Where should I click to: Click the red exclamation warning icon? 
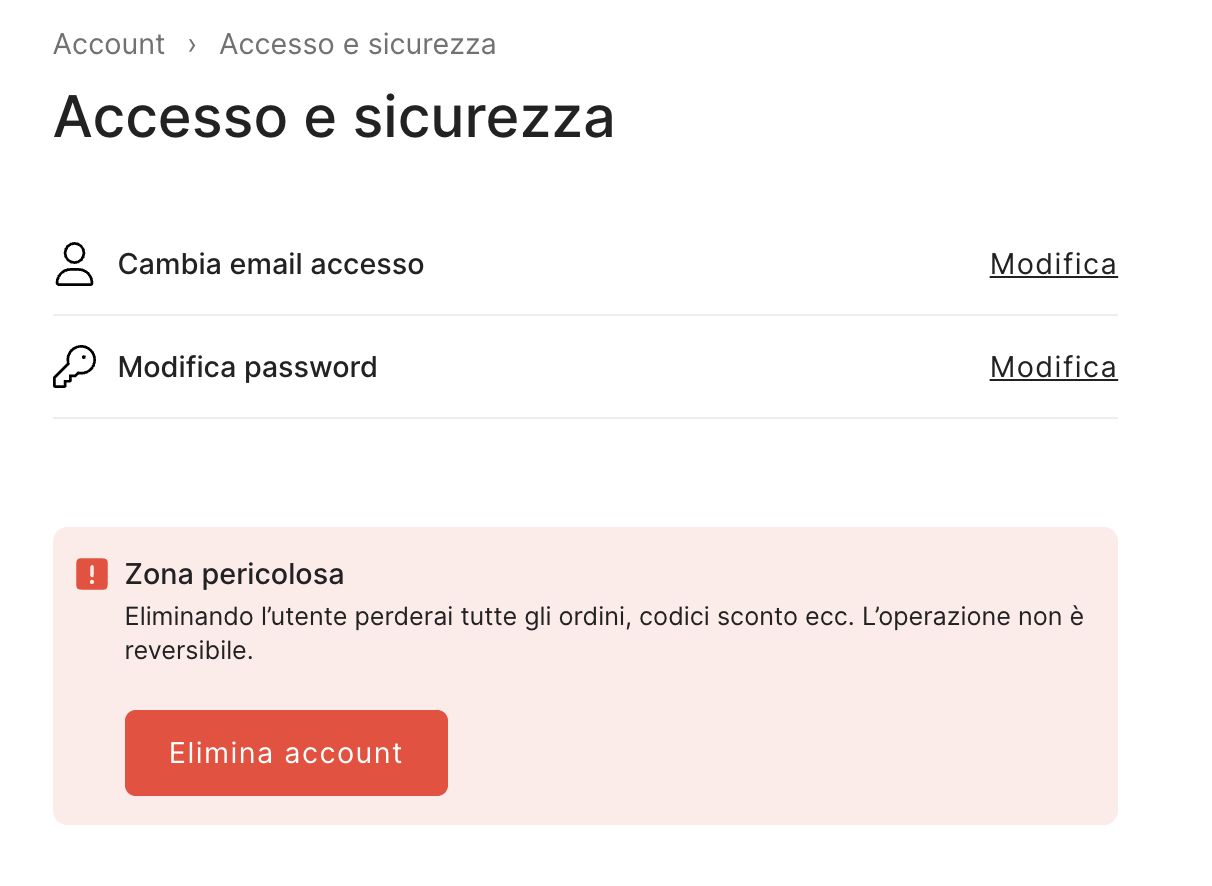(92, 574)
